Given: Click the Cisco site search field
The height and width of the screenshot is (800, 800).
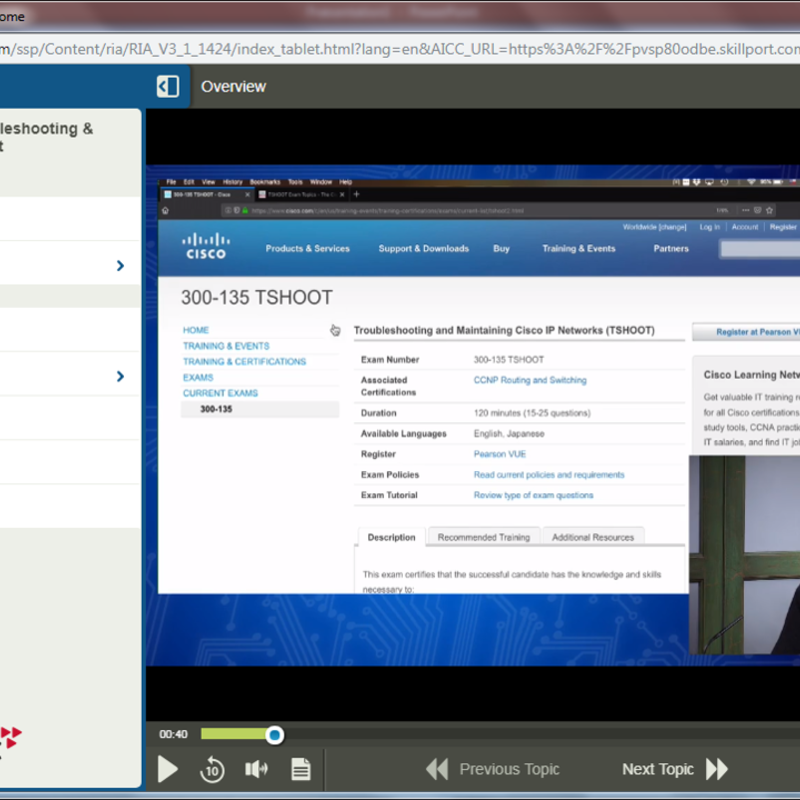Looking at the screenshot, I should point(760,249).
